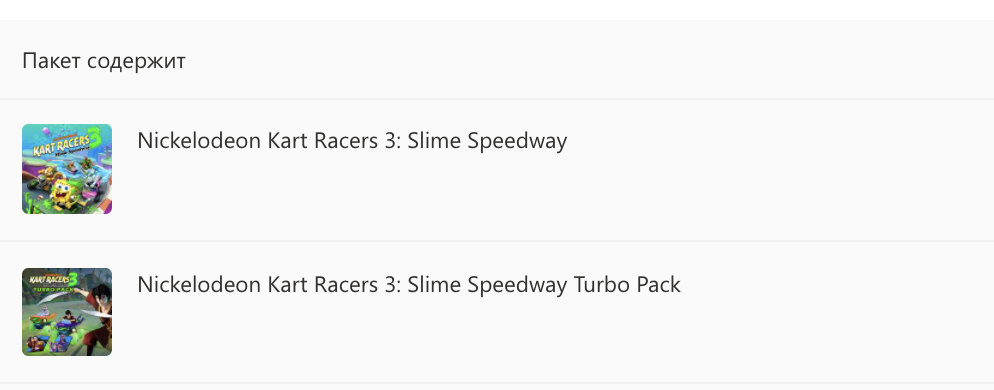Click the Kart Racers 3 logo on Turbo Pack cover

[57, 280]
